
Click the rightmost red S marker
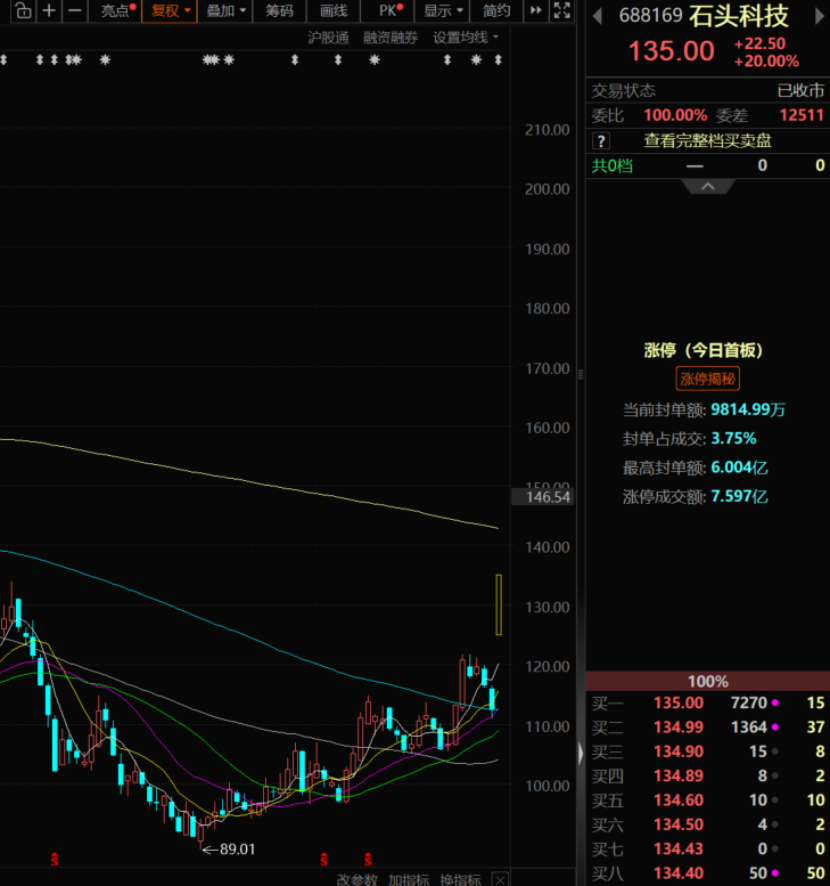[368, 860]
